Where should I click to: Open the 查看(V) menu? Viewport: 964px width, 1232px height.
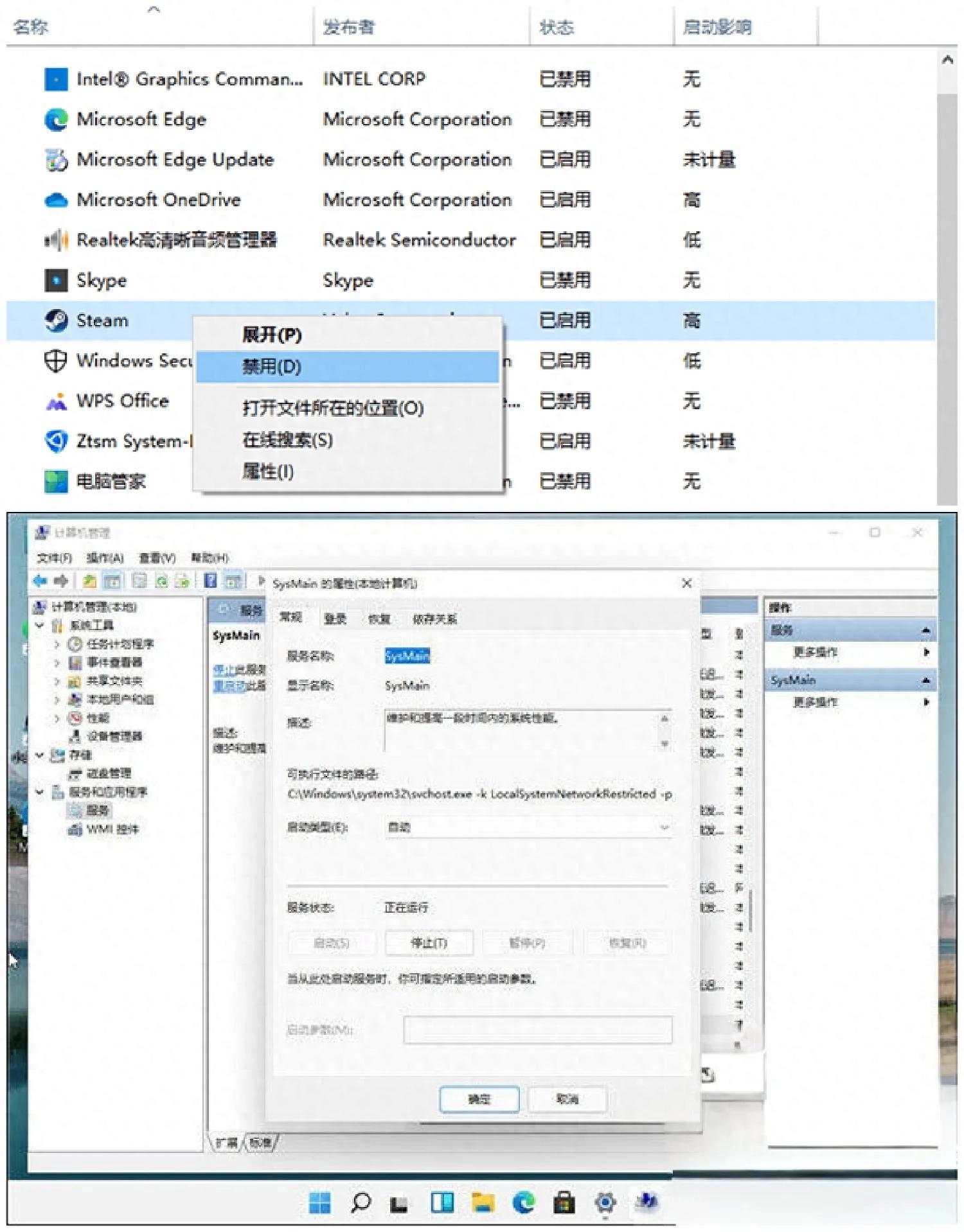tap(157, 558)
